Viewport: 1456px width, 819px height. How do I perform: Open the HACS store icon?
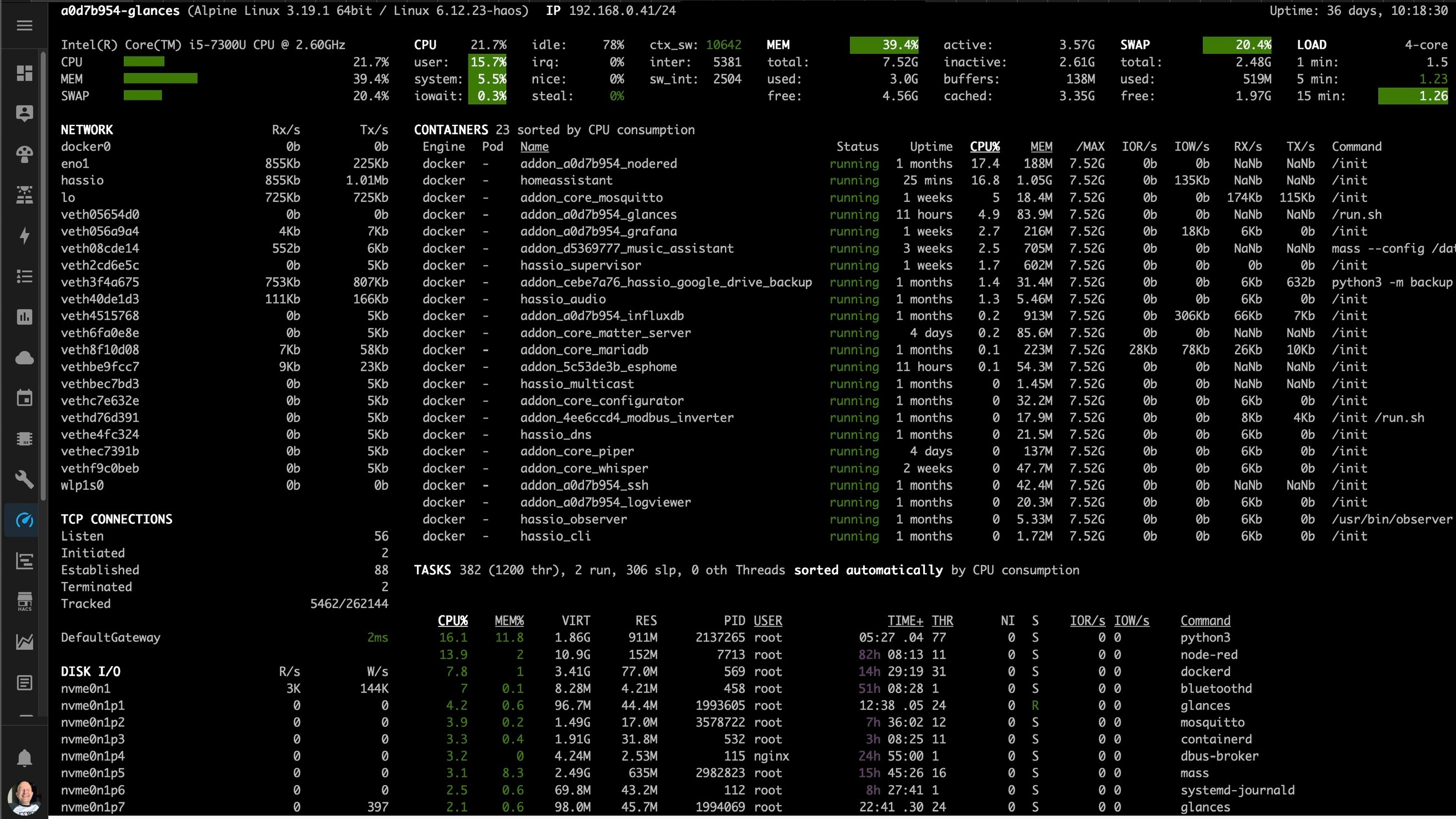[24, 601]
